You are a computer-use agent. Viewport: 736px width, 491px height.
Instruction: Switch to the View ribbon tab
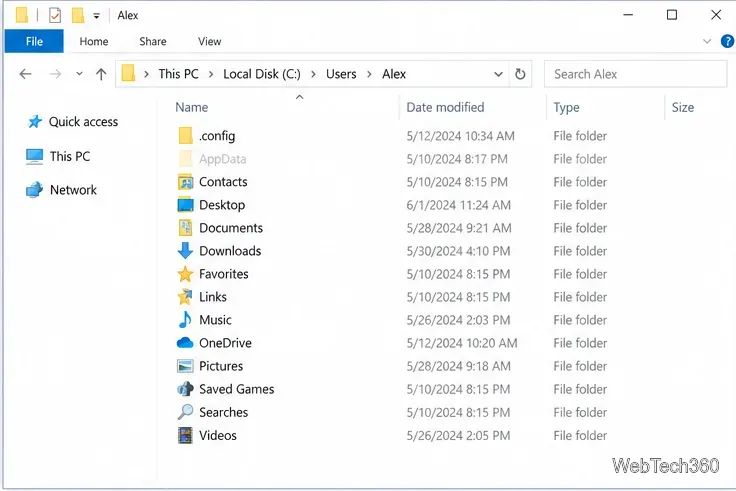(x=209, y=41)
